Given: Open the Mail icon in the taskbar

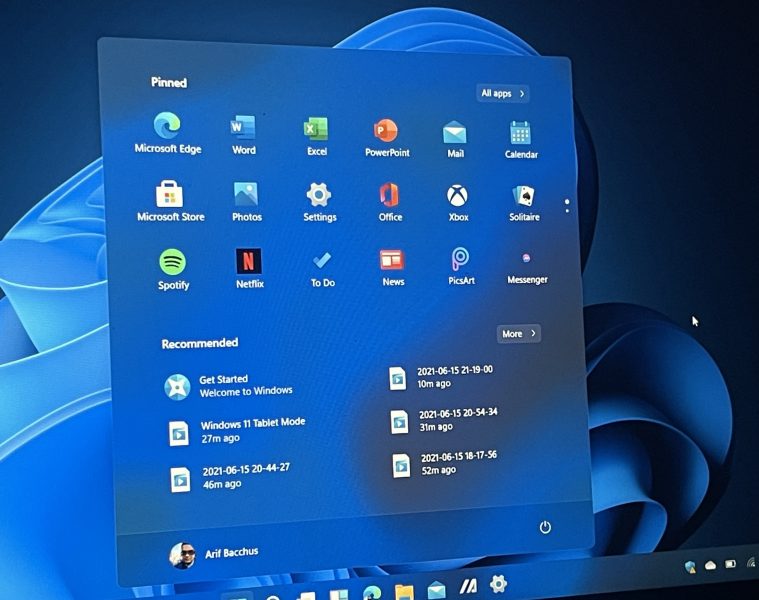Looking at the screenshot, I should [x=437, y=589].
